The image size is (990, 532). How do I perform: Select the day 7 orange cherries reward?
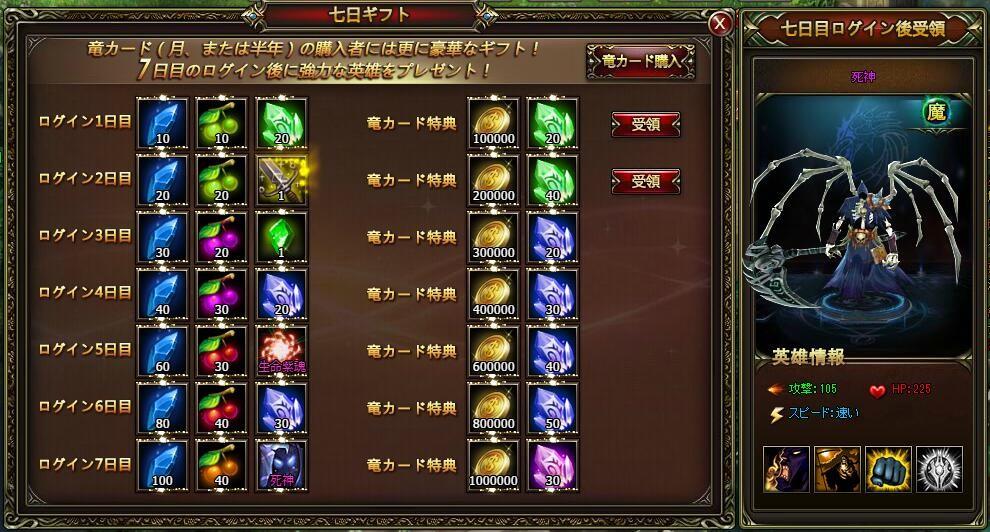pos(221,465)
